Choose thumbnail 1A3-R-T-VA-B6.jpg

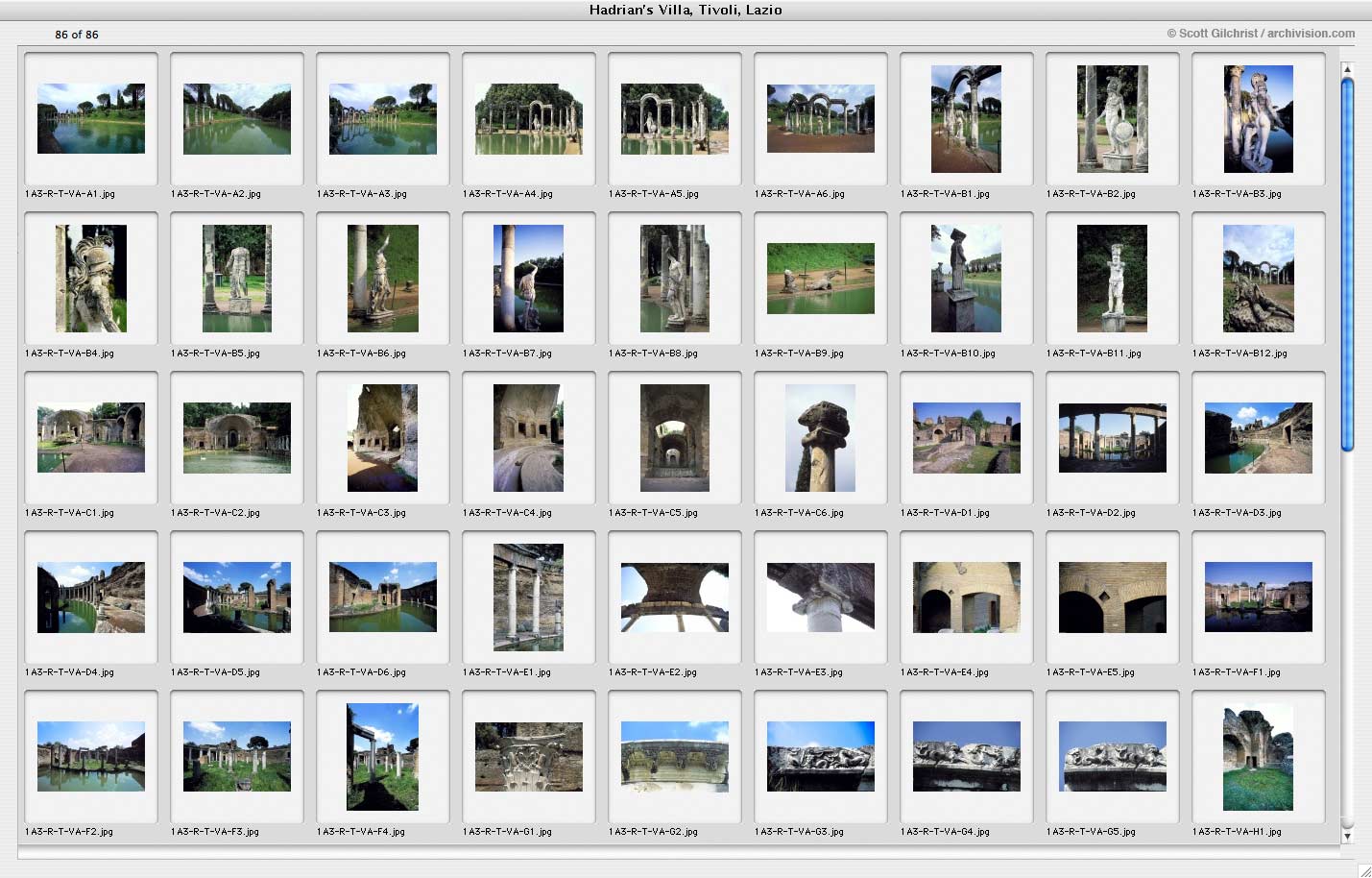[x=383, y=279]
